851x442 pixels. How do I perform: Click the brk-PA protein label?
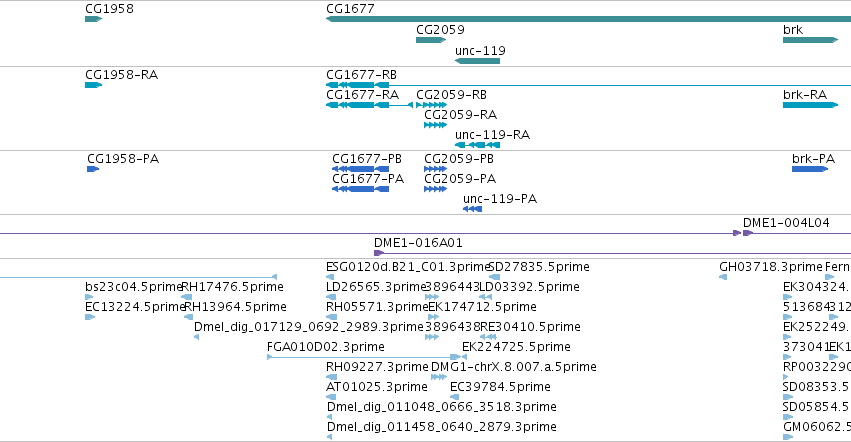814,159
